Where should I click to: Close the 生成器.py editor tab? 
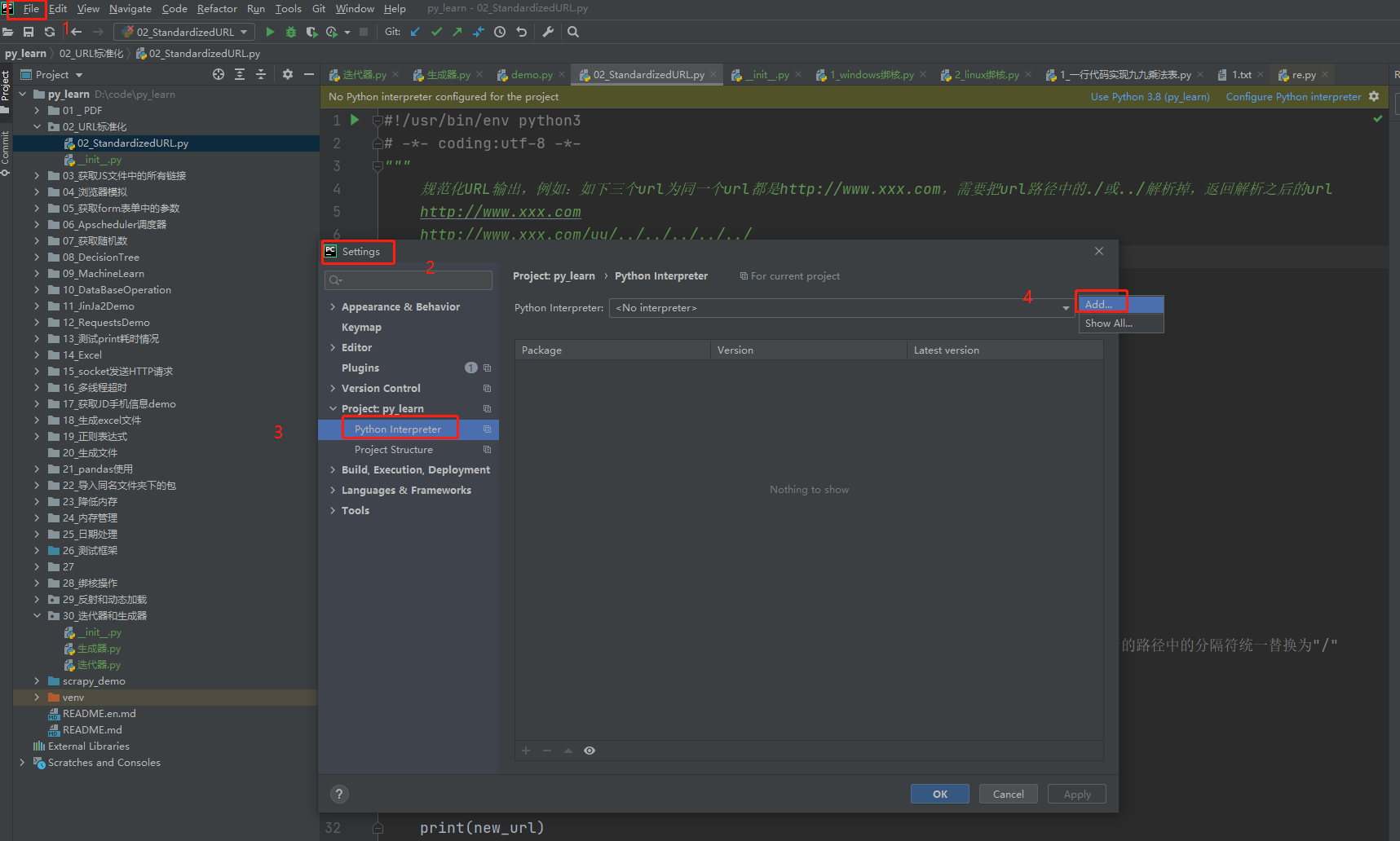(x=479, y=74)
